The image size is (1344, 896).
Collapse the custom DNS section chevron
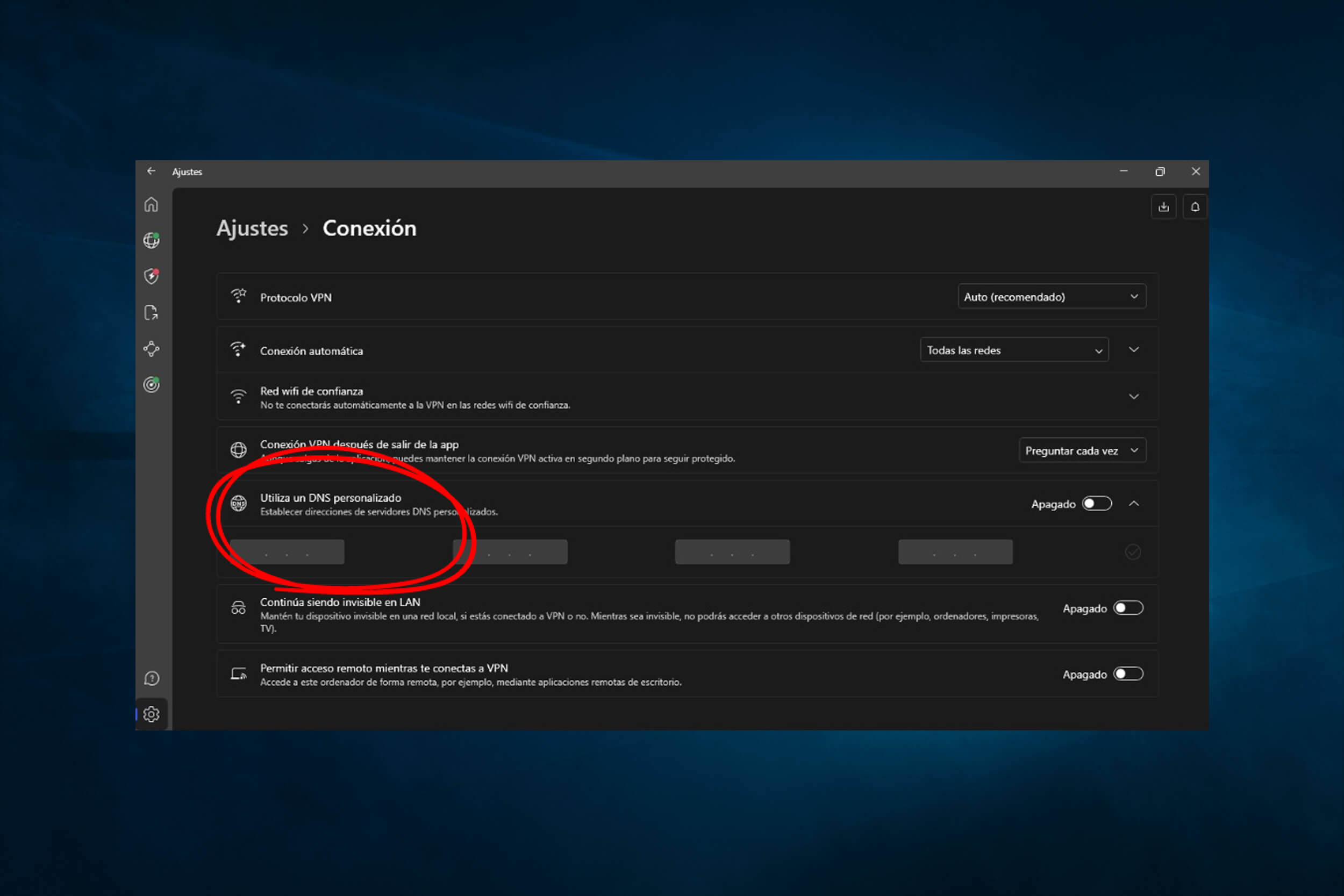1134,504
